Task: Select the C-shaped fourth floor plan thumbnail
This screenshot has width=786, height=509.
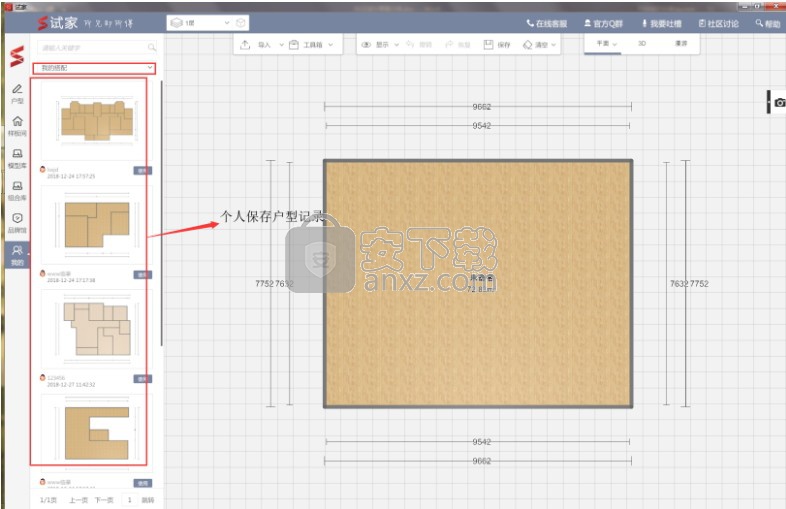Action: (97, 433)
